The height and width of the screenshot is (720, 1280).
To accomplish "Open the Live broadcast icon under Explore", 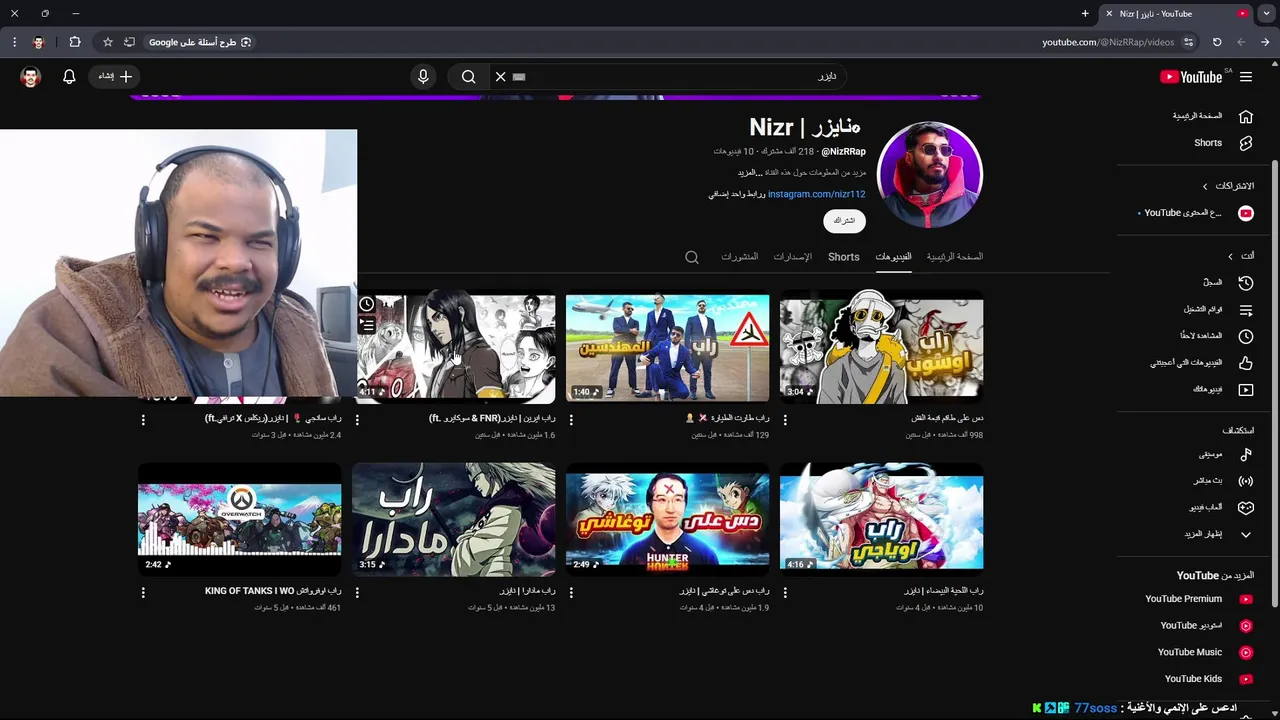I will 1246,481.
